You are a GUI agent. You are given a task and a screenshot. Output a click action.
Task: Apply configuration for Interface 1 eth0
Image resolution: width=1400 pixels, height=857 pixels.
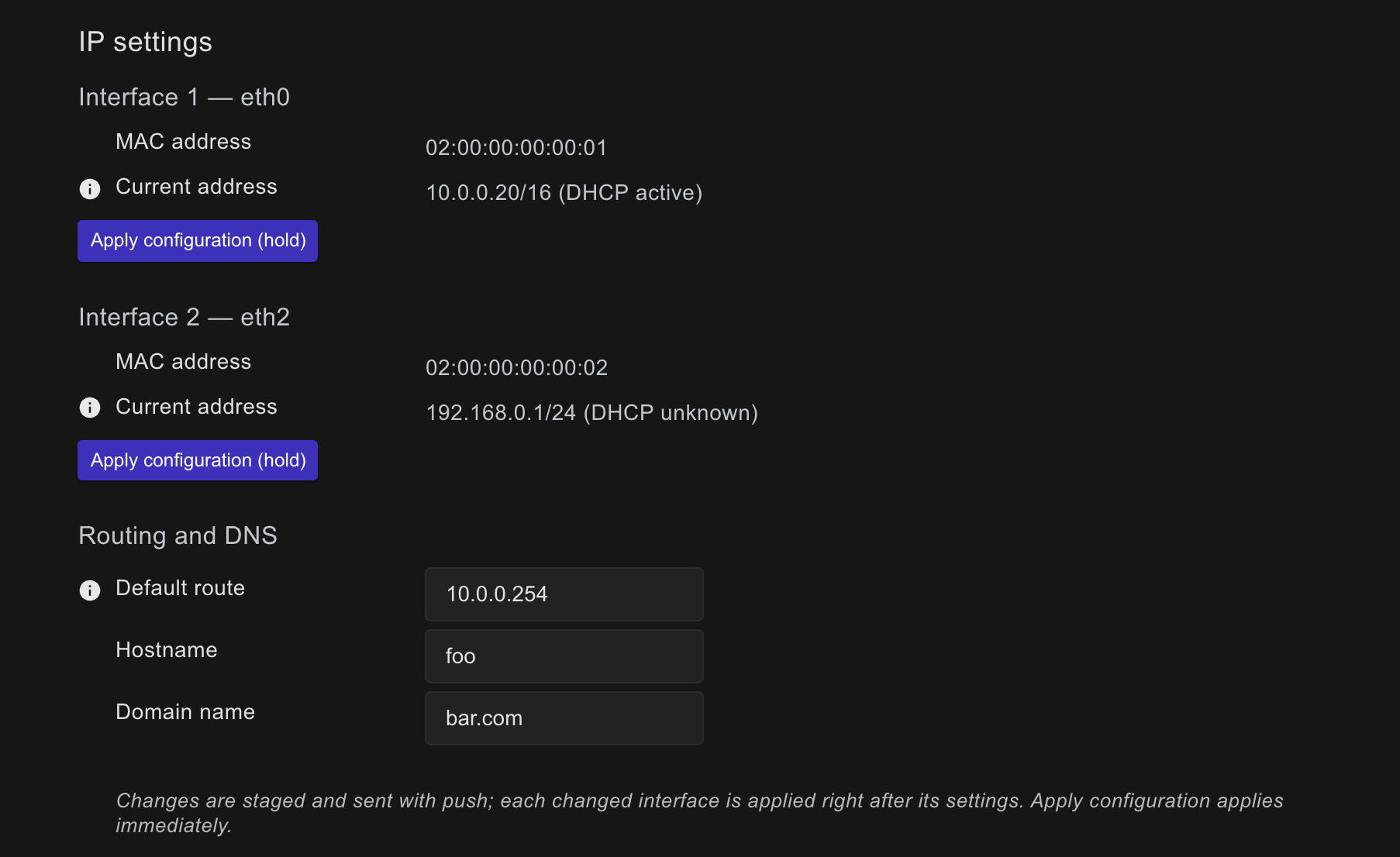click(x=198, y=241)
